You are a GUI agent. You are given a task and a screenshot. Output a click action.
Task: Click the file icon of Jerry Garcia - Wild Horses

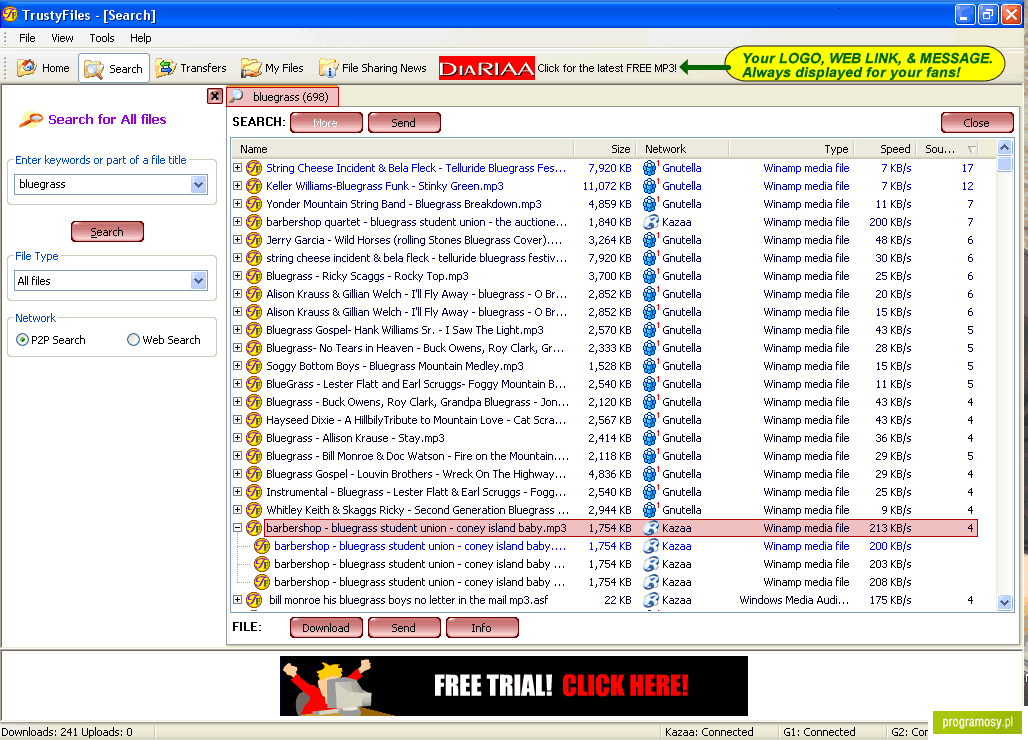(x=254, y=240)
